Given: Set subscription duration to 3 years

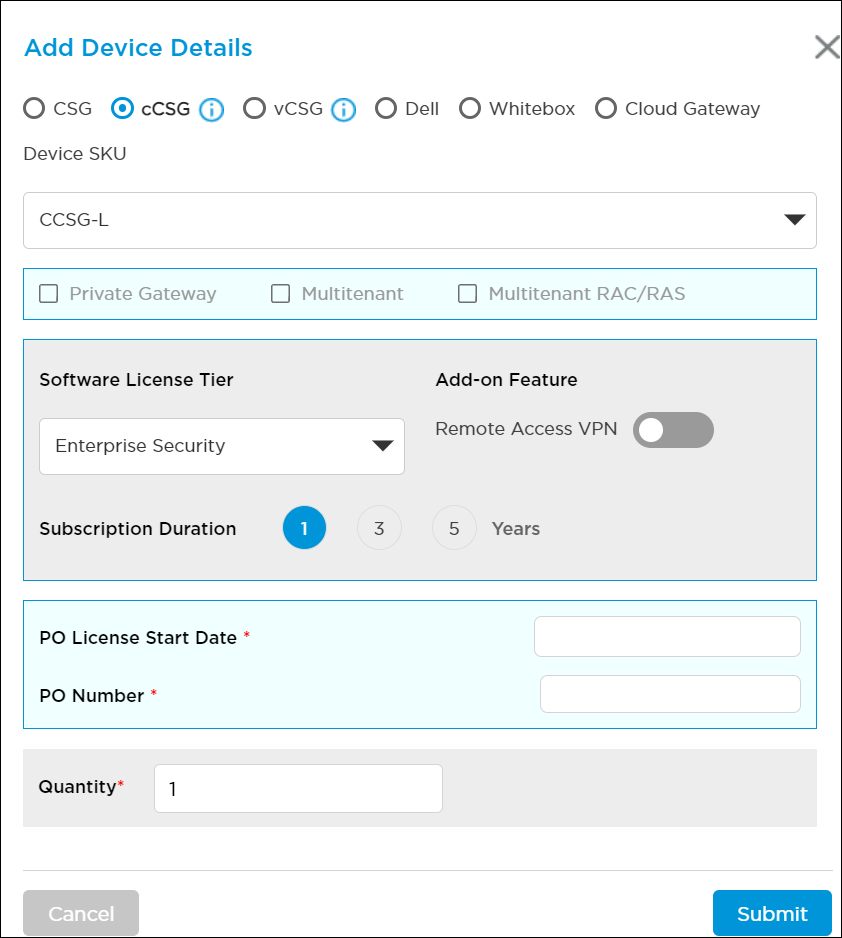Looking at the screenshot, I should [x=379, y=528].
